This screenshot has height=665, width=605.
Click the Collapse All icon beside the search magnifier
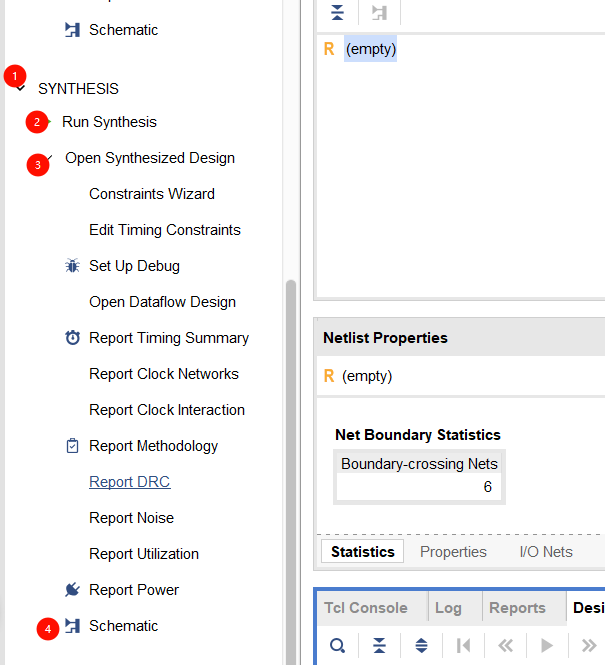point(379,645)
